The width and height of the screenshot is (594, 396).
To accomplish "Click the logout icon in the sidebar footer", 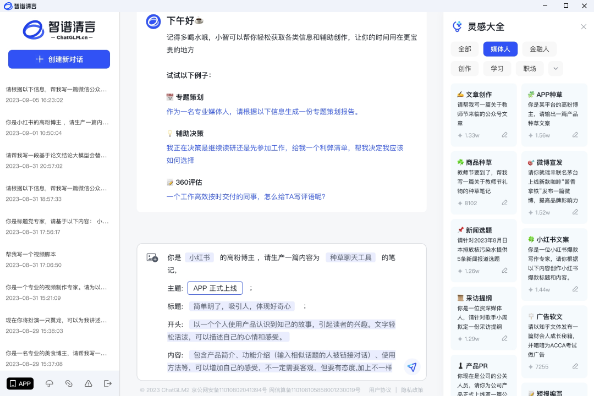I will 108,383.
